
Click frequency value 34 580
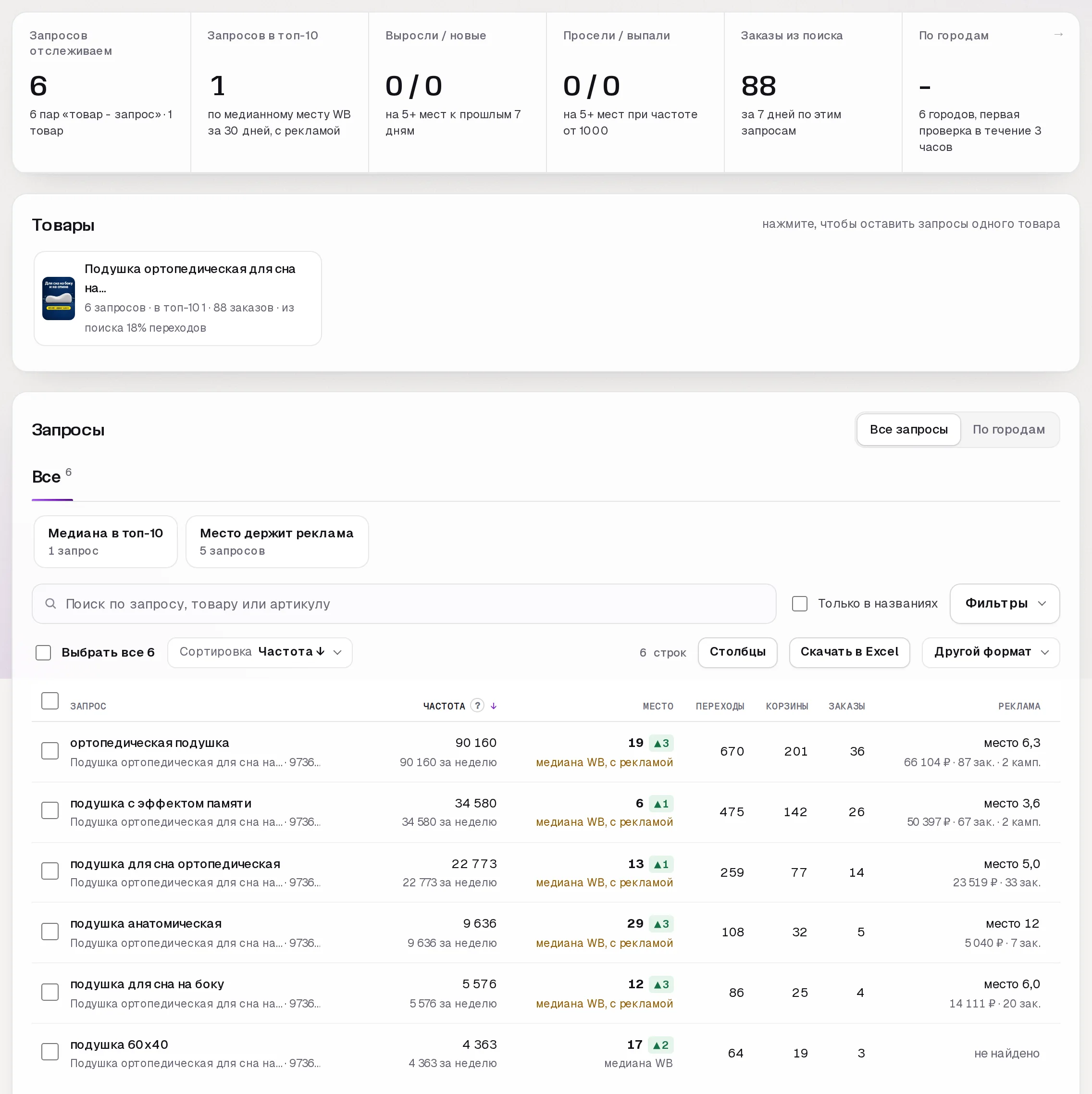click(475, 803)
